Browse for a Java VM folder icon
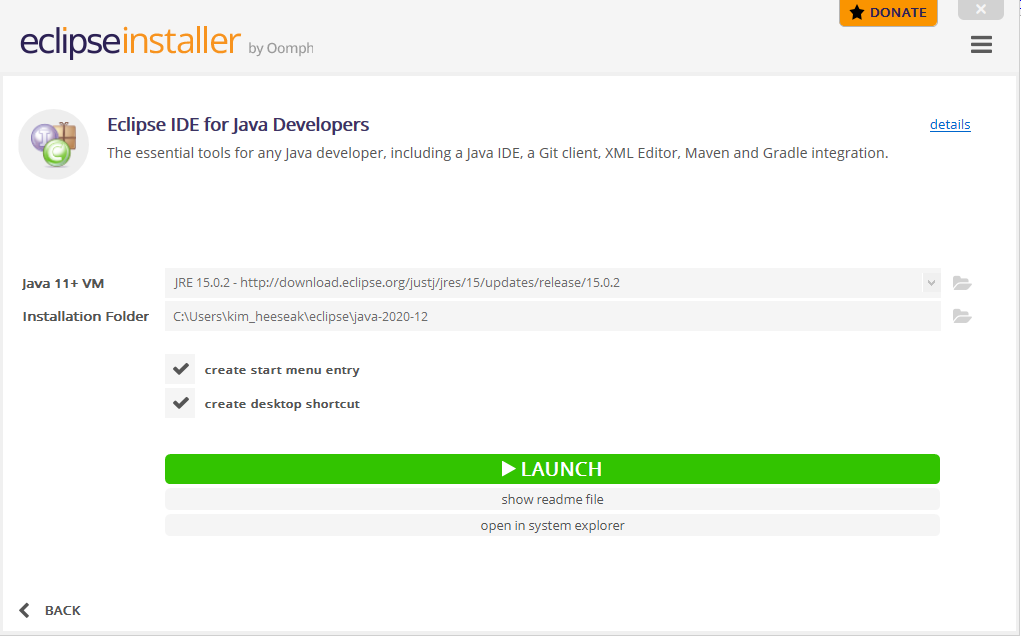Viewport: 1021px width, 638px height. [962, 283]
